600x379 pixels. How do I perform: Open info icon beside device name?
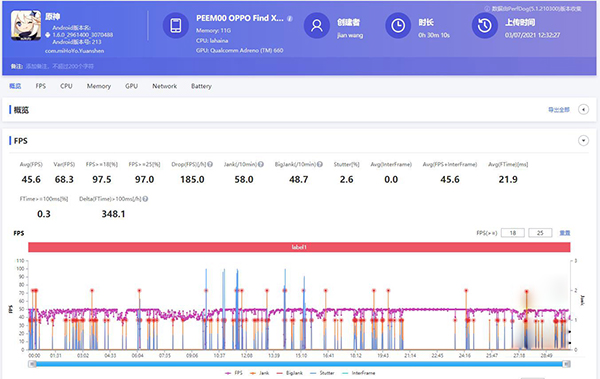[x=290, y=18]
